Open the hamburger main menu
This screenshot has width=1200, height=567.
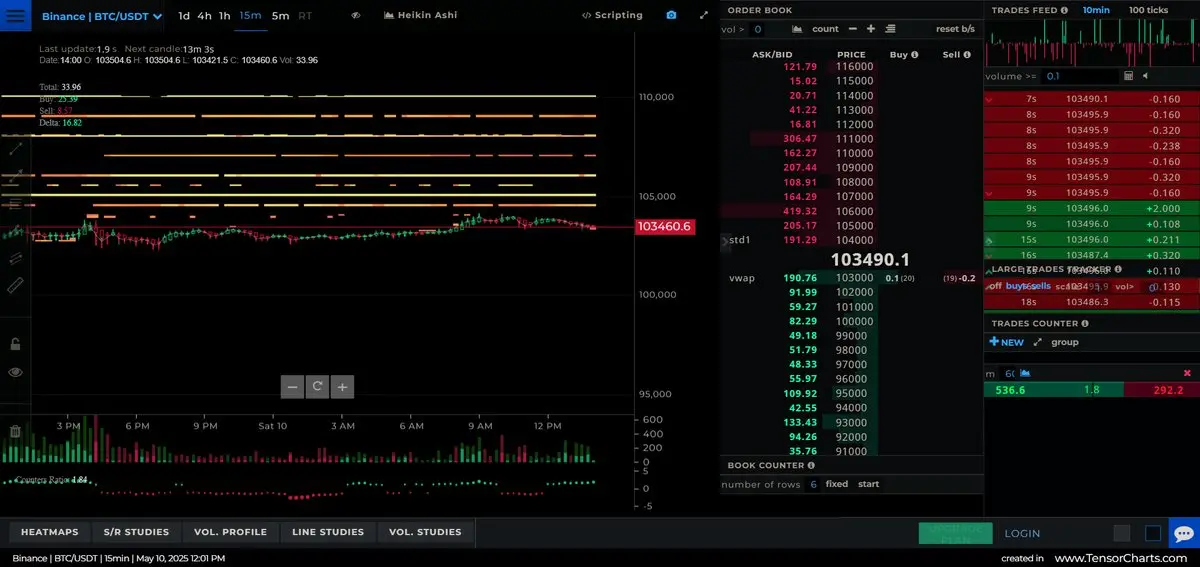pos(15,16)
